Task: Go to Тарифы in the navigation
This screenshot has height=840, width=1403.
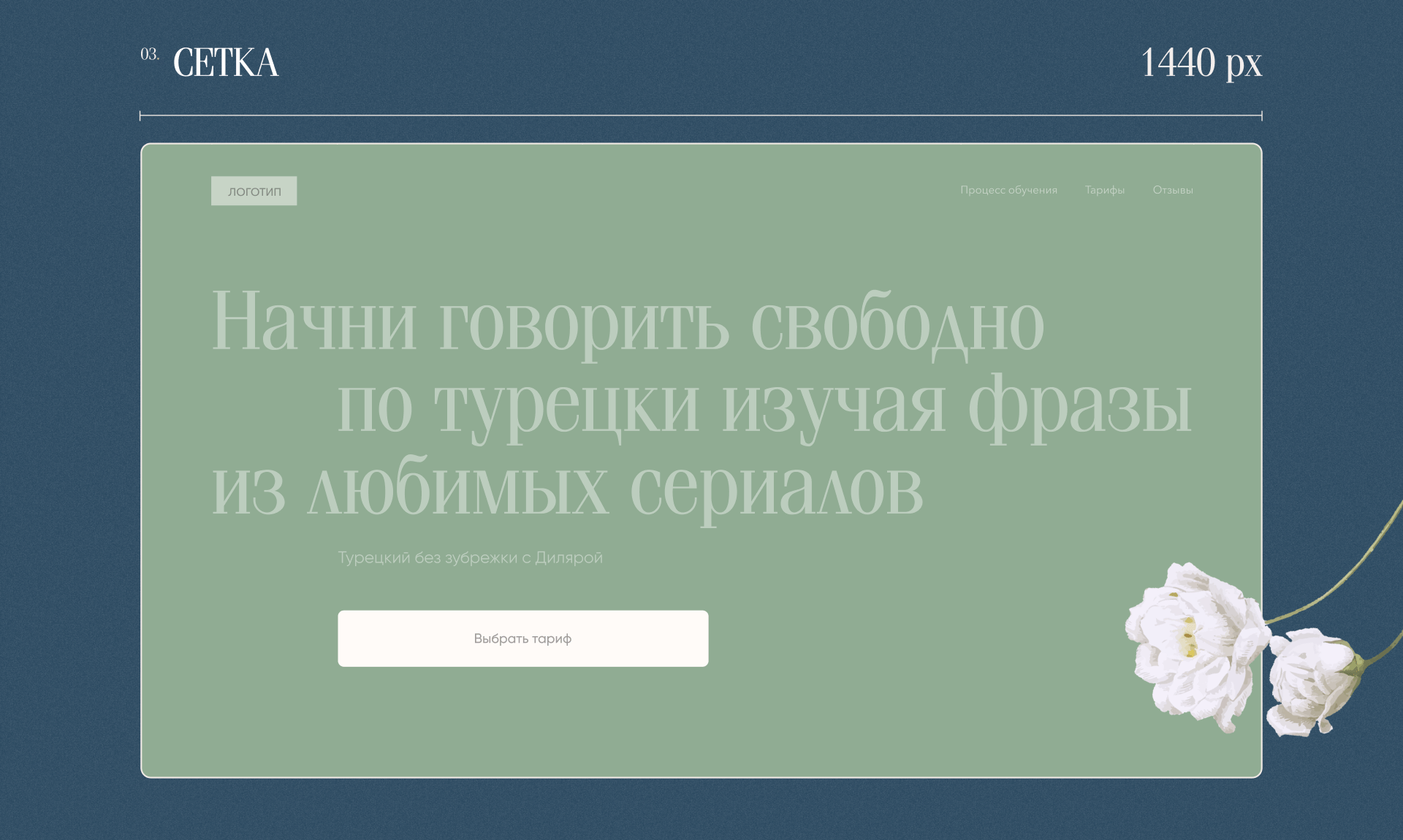Action: point(1104,190)
